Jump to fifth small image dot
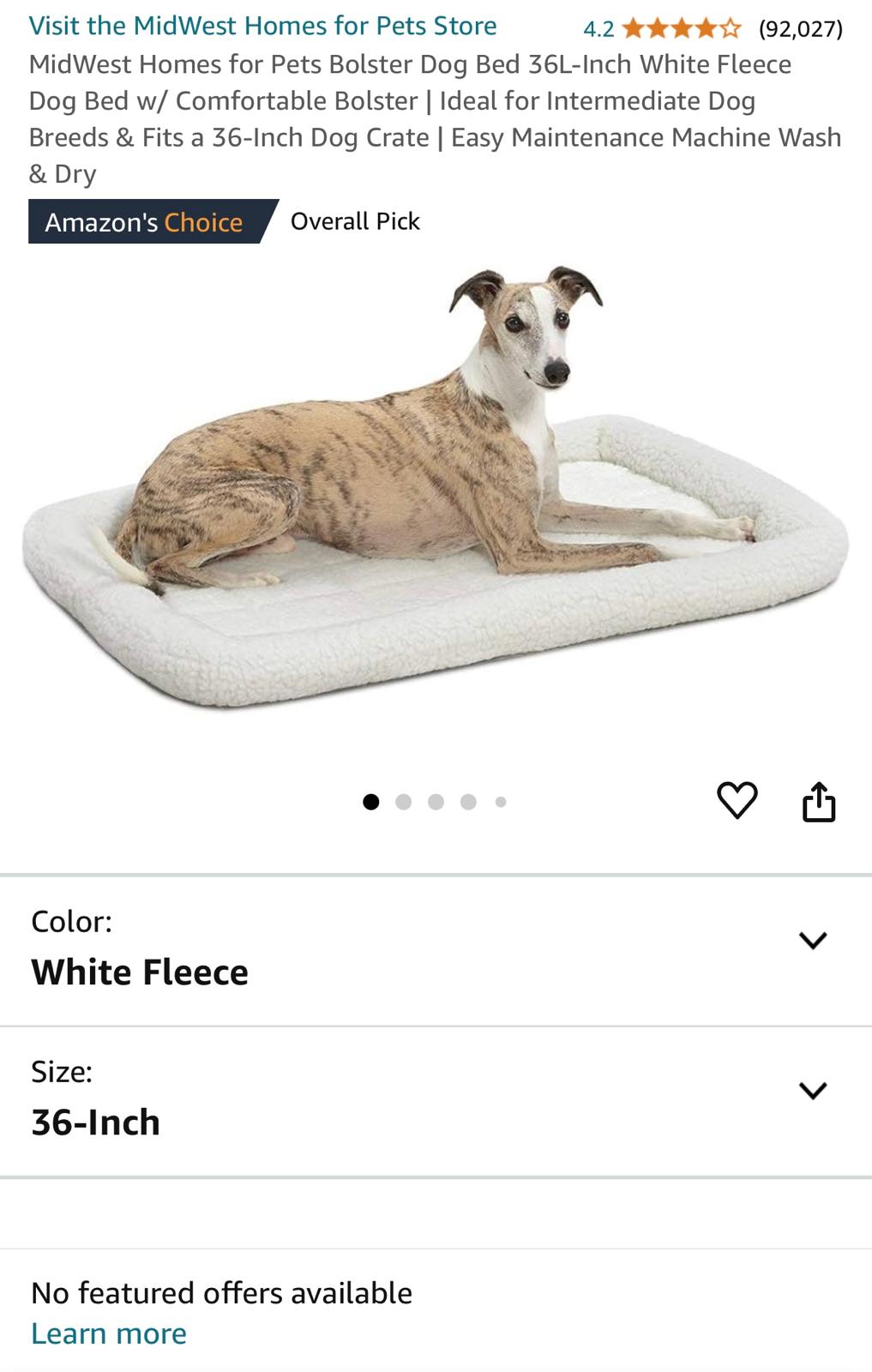Screen dimensions: 872x1372 click(501, 802)
